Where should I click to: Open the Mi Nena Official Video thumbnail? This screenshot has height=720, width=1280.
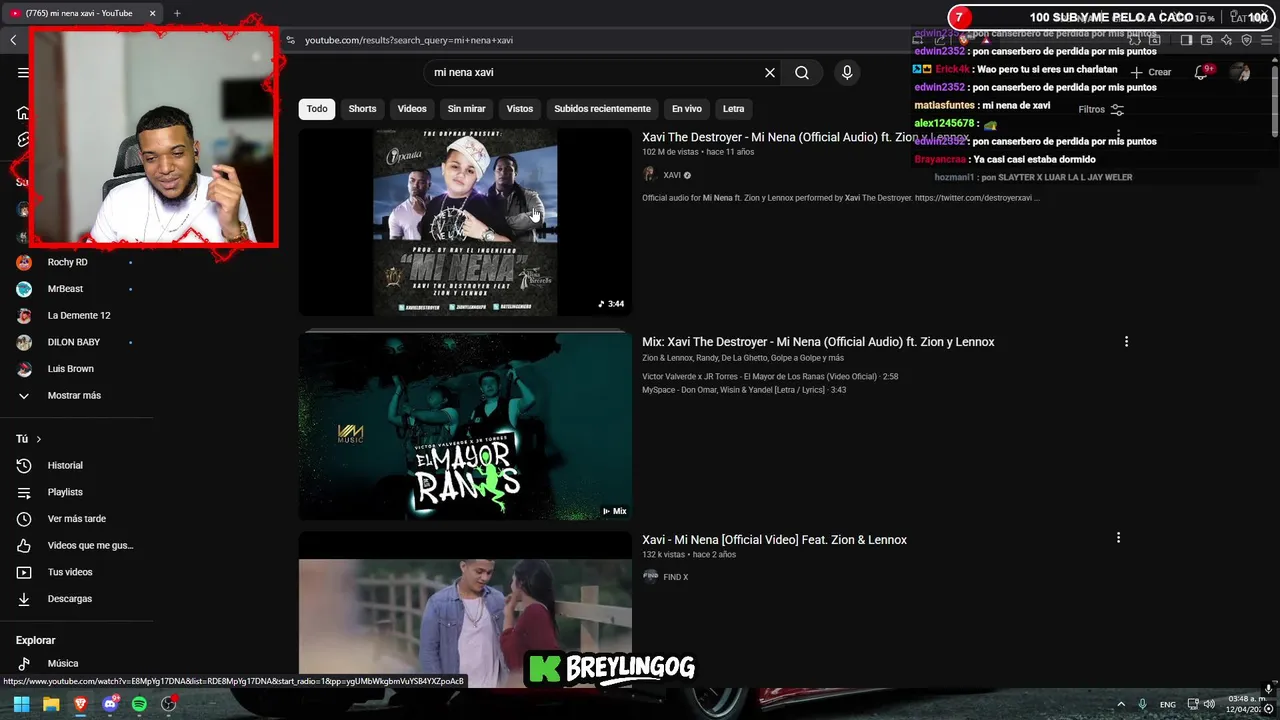point(465,610)
